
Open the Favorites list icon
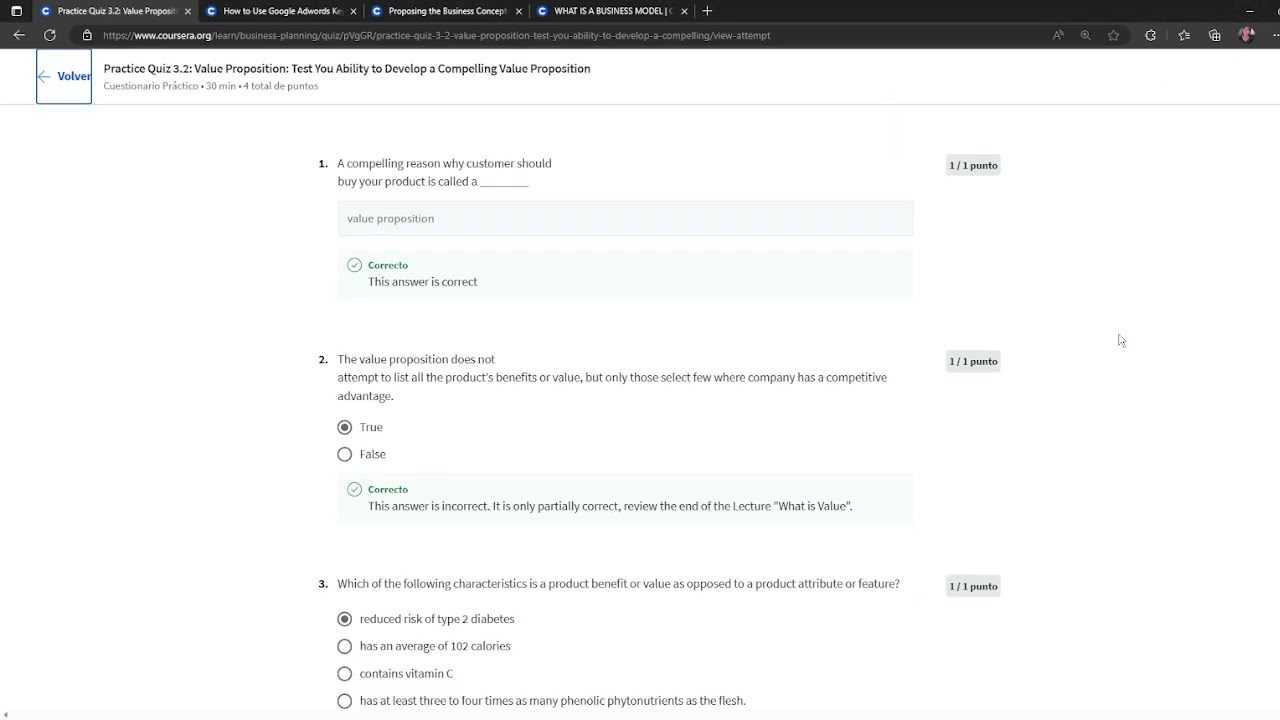click(x=1184, y=35)
